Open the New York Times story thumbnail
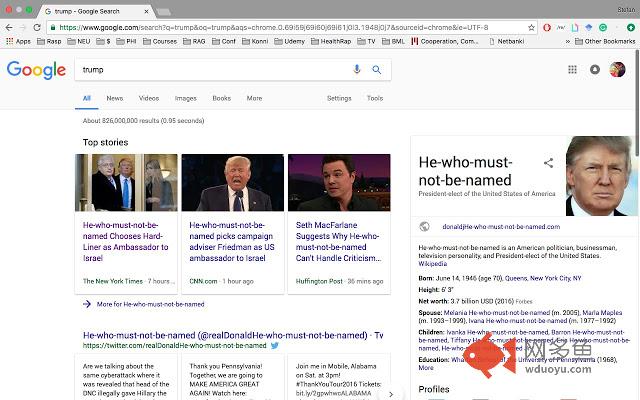The image size is (640, 400). pos(126,182)
